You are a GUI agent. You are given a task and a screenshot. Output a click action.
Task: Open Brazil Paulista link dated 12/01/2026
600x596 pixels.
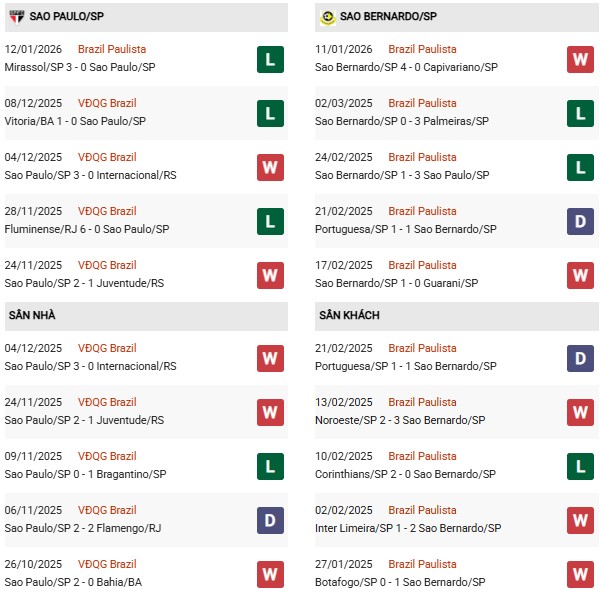click(112, 49)
